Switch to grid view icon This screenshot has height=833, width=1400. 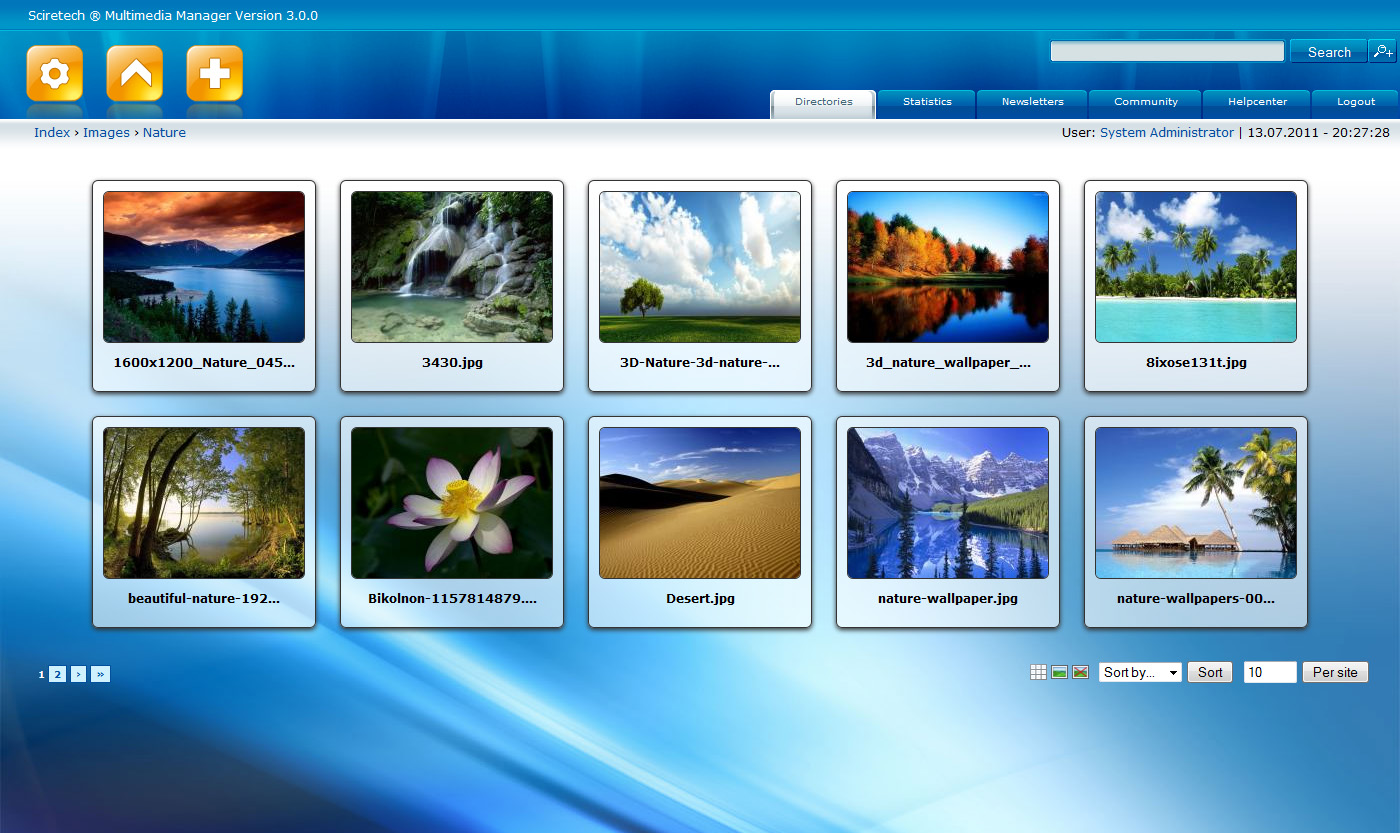[1039, 672]
